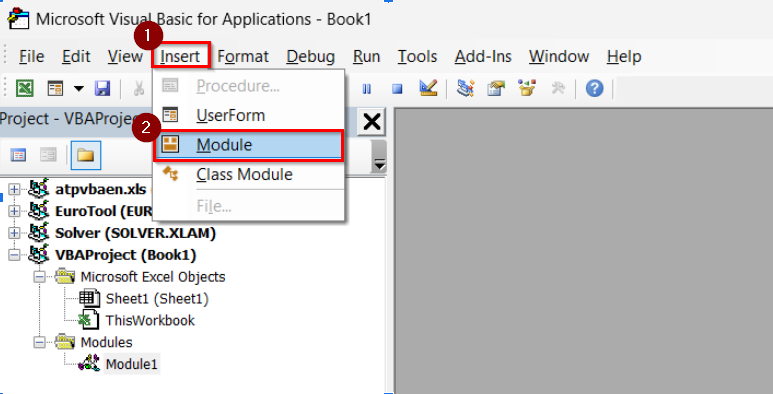
Task: Collapse the Modules folder
Action: coord(39,342)
